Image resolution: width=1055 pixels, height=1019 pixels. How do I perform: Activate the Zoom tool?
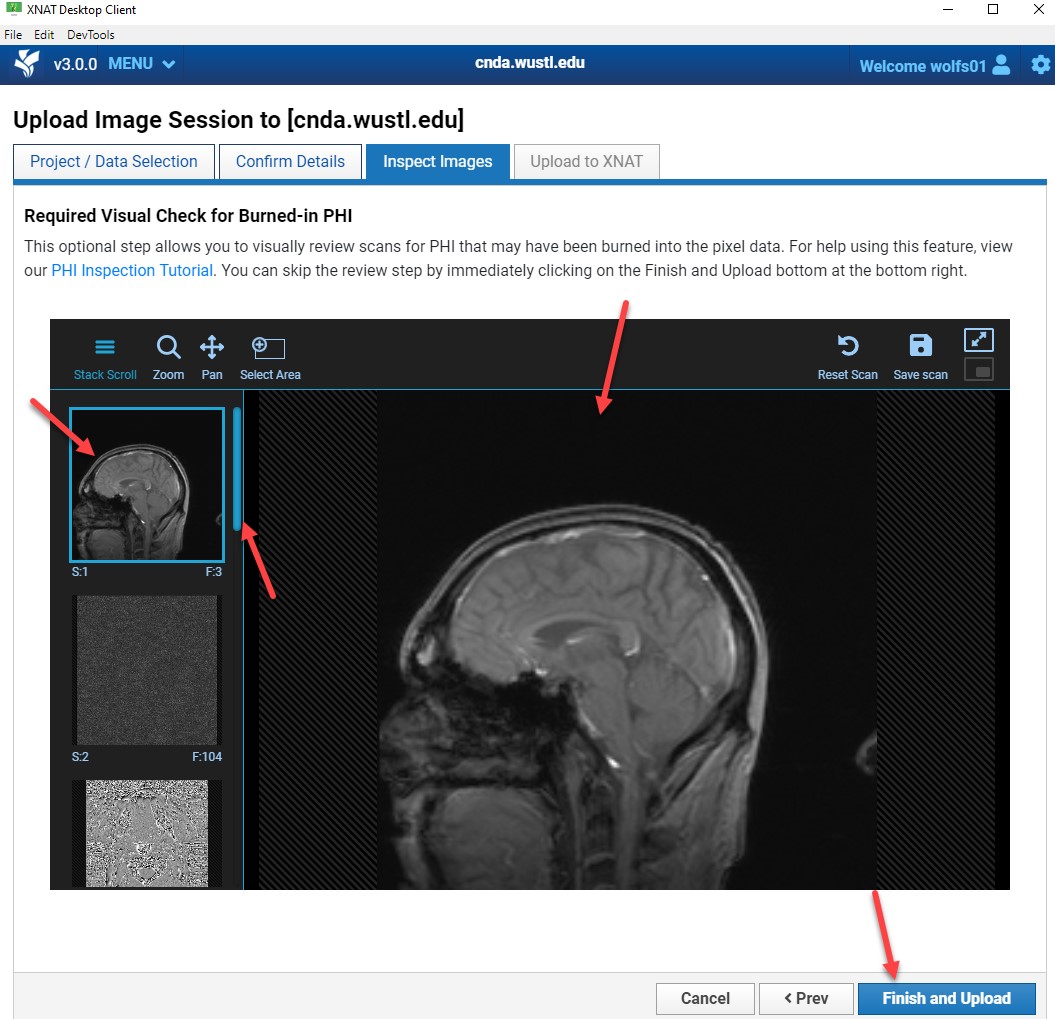click(168, 355)
